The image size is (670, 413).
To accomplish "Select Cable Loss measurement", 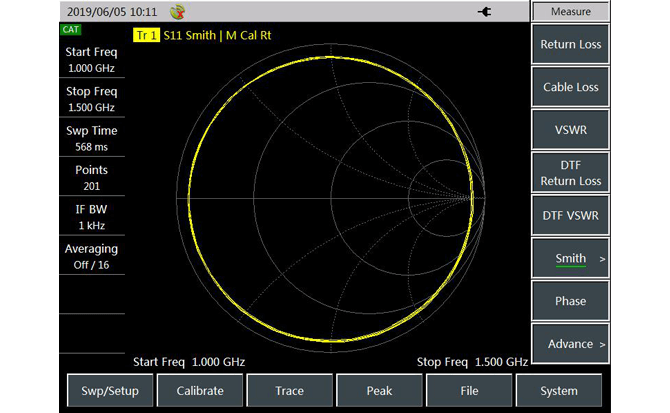I will (x=570, y=88).
